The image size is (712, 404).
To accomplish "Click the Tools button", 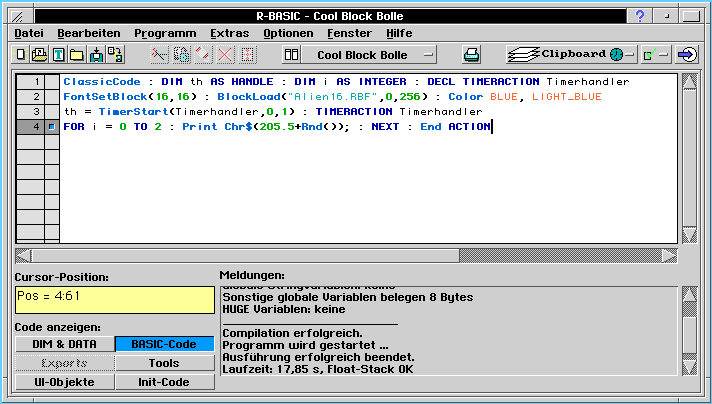I will pos(164,363).
